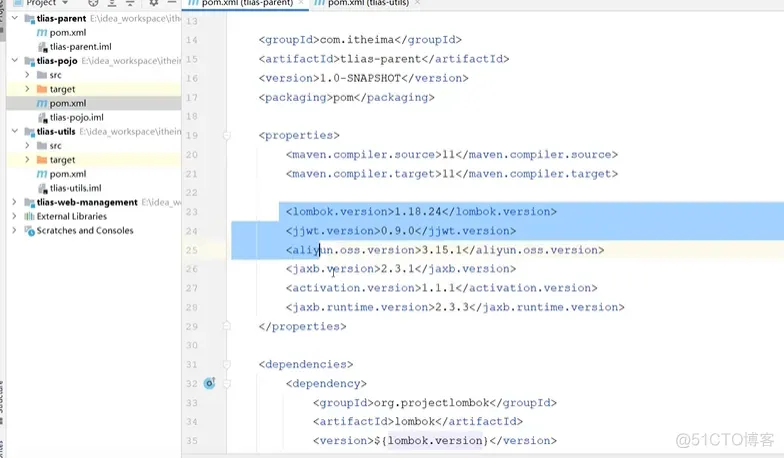
Task: Click packaging pom text on line 17
Action: tap(346, 97)
